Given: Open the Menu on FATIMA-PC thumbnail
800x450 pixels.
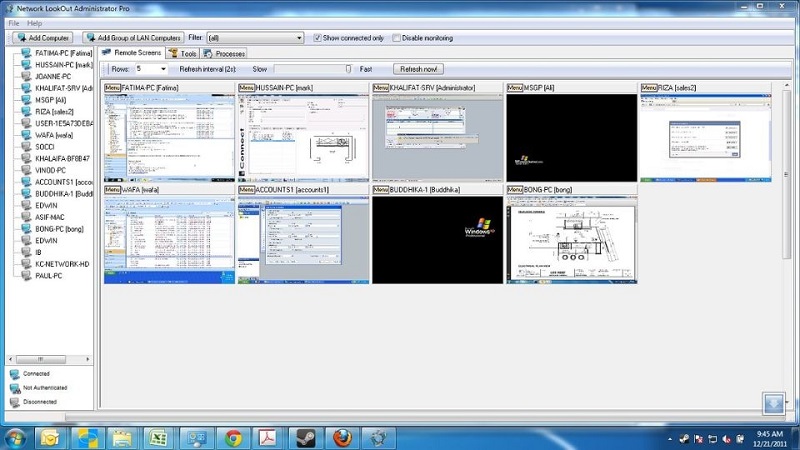Looking at the screenshot, I should coord(112,88).
